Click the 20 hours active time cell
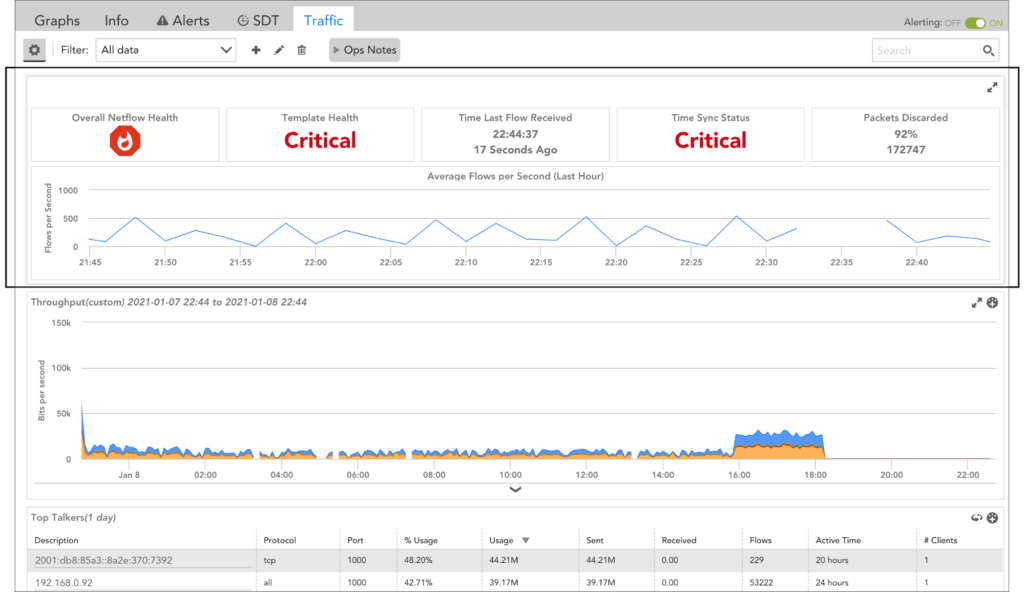Screen dimensions: 1024x592 pos(831,561)
